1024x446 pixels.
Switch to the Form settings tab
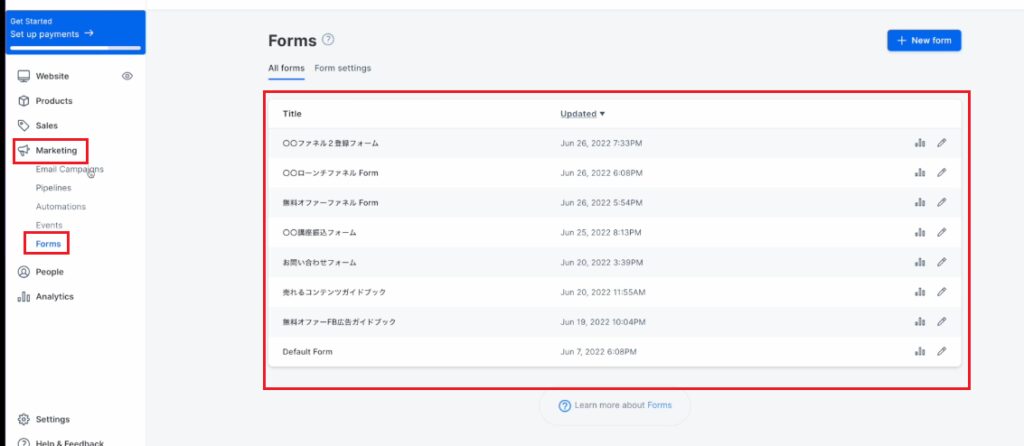343,68
